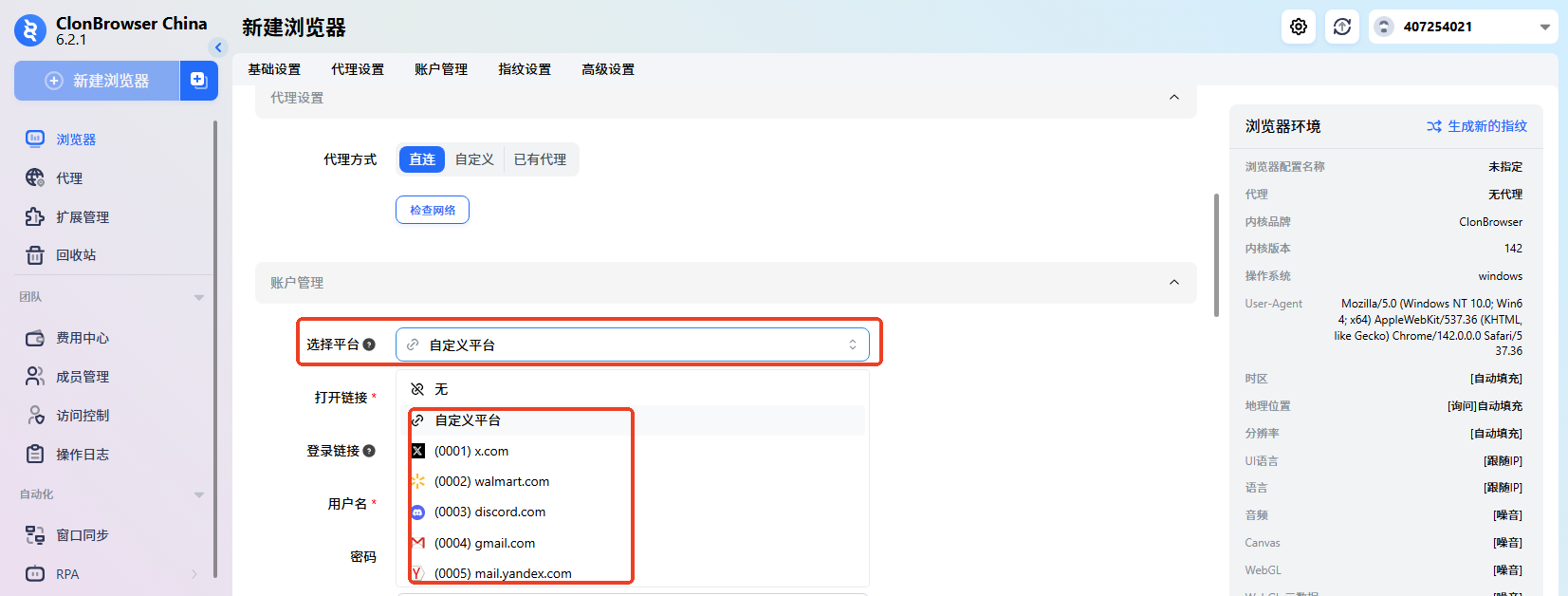The width and height of the screenshot is (1568, 596).
Task: Expand the RPA submenu arrow
Action: coord(194,574)
